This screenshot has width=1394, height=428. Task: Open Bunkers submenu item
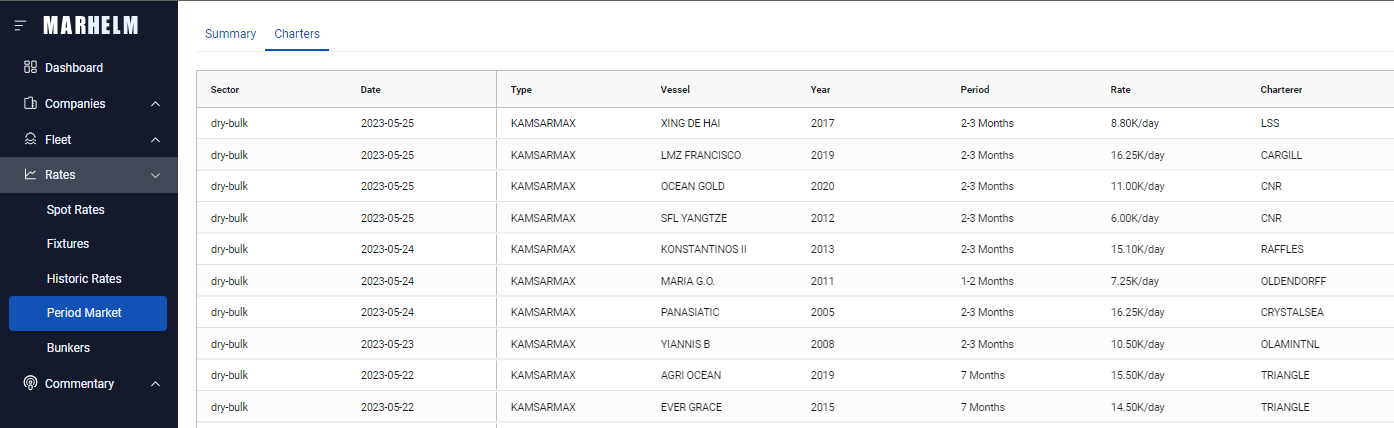click(x=68, y=348)
